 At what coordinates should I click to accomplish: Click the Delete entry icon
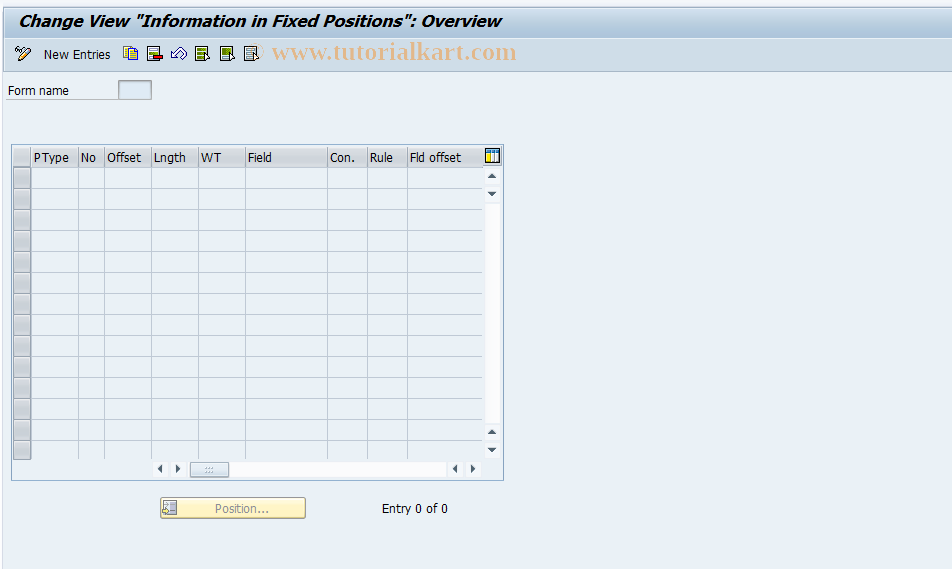pyautogui.click(x=155, y=54)
